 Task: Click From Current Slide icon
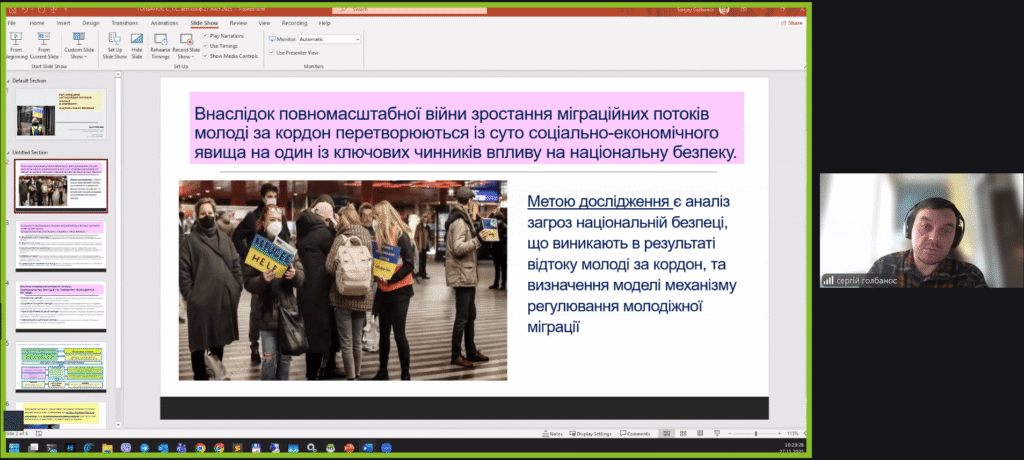[44, 44]
